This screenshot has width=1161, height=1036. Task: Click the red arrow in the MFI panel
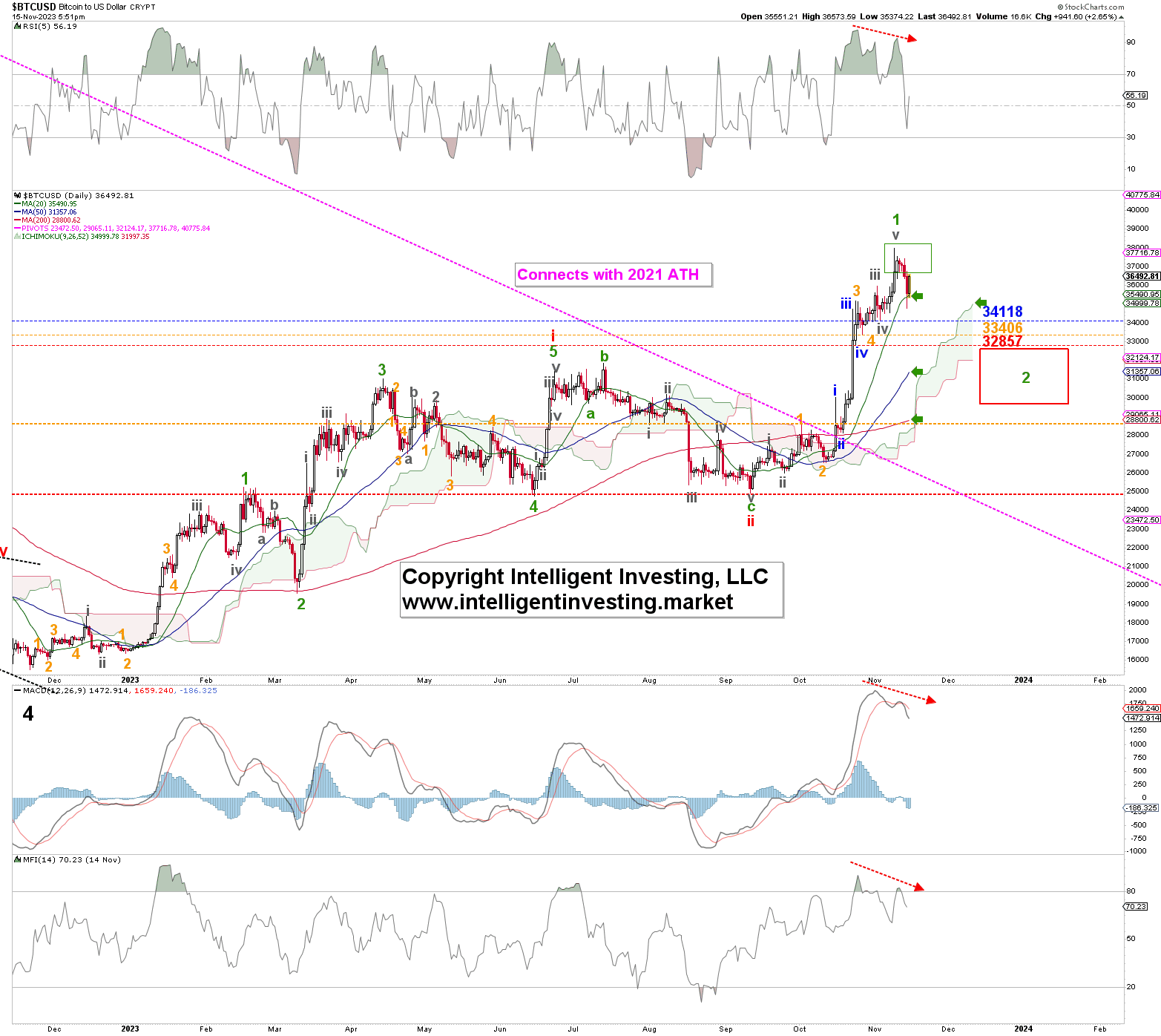coord(887,875)
